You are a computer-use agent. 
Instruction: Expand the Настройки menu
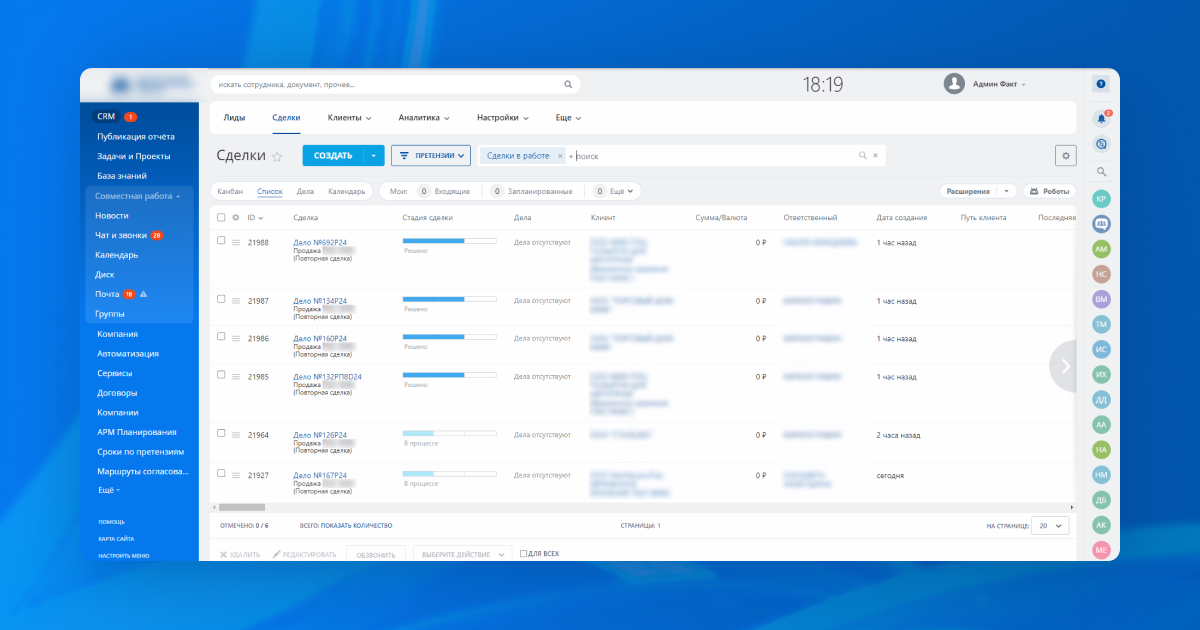coord(503,118)
